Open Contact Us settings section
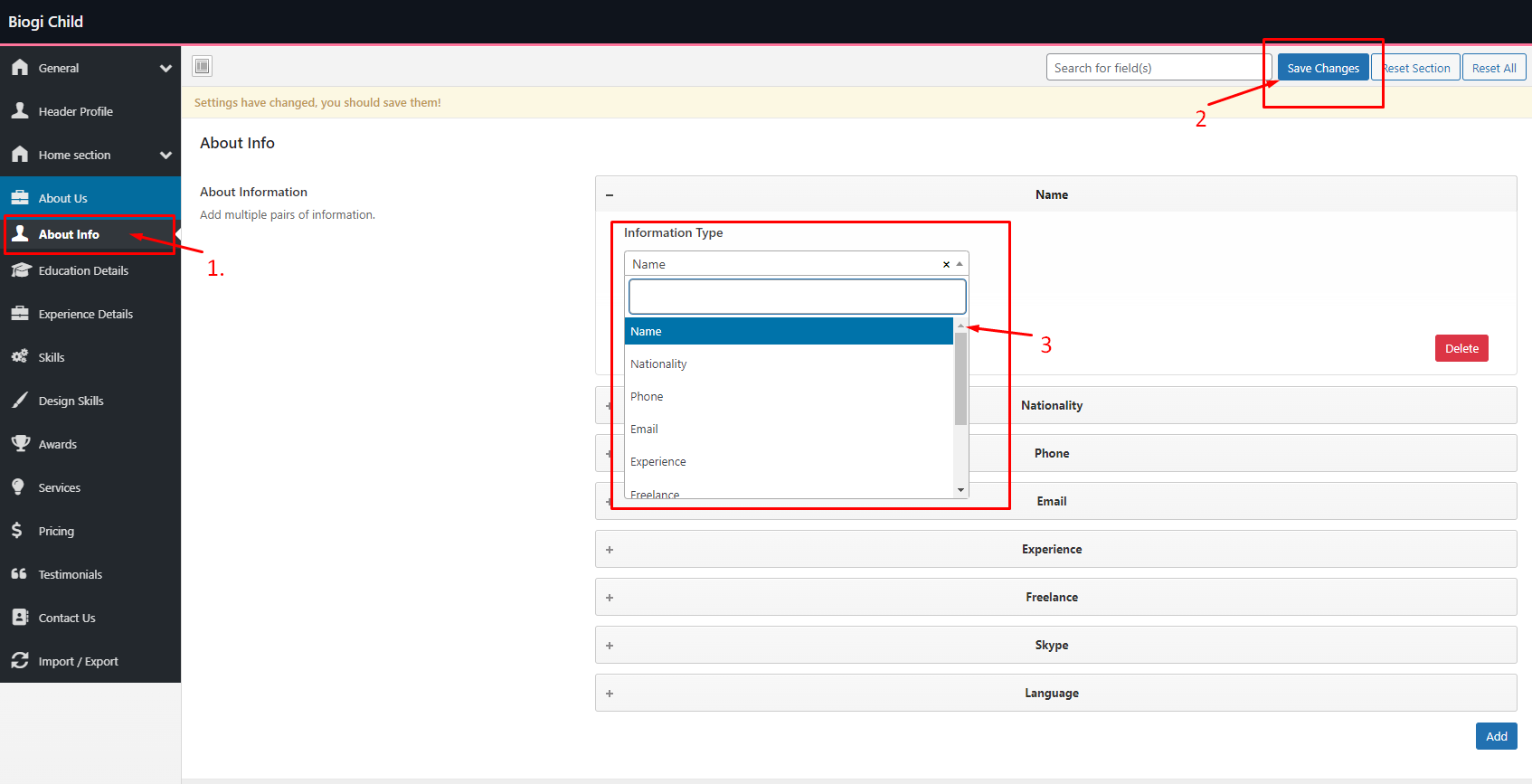The height and width of the screenshot is (784, 1532). coord(67,618)
